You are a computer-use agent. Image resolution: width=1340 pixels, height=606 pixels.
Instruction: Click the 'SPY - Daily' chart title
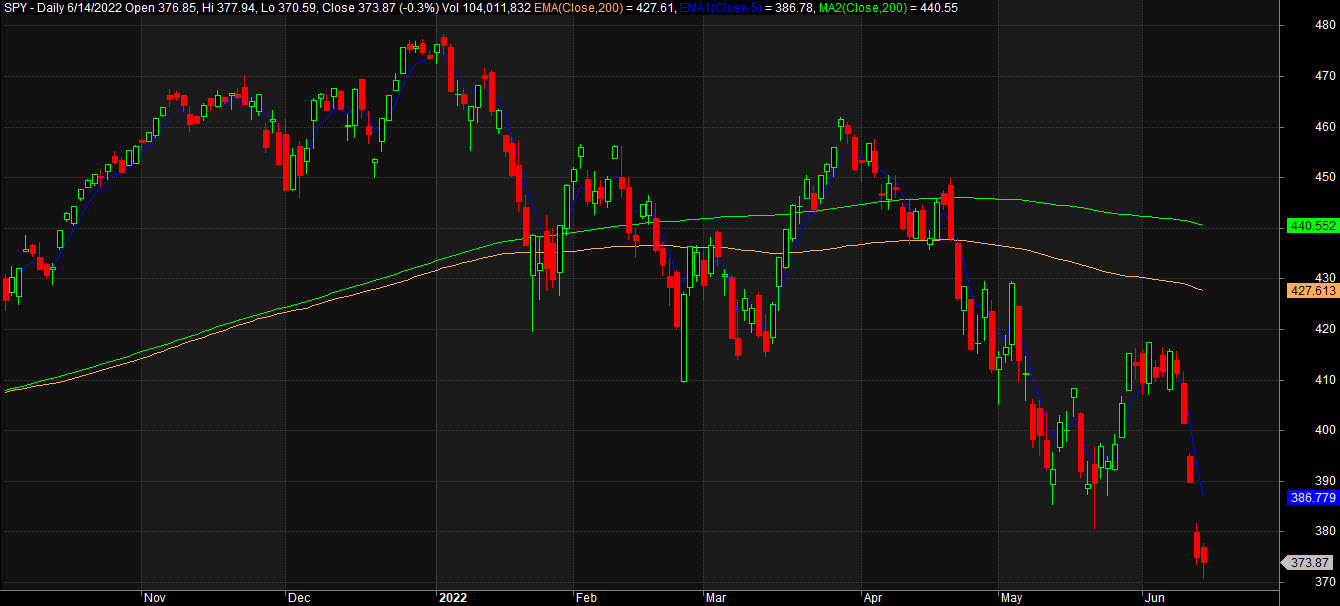tap(36, 7)
